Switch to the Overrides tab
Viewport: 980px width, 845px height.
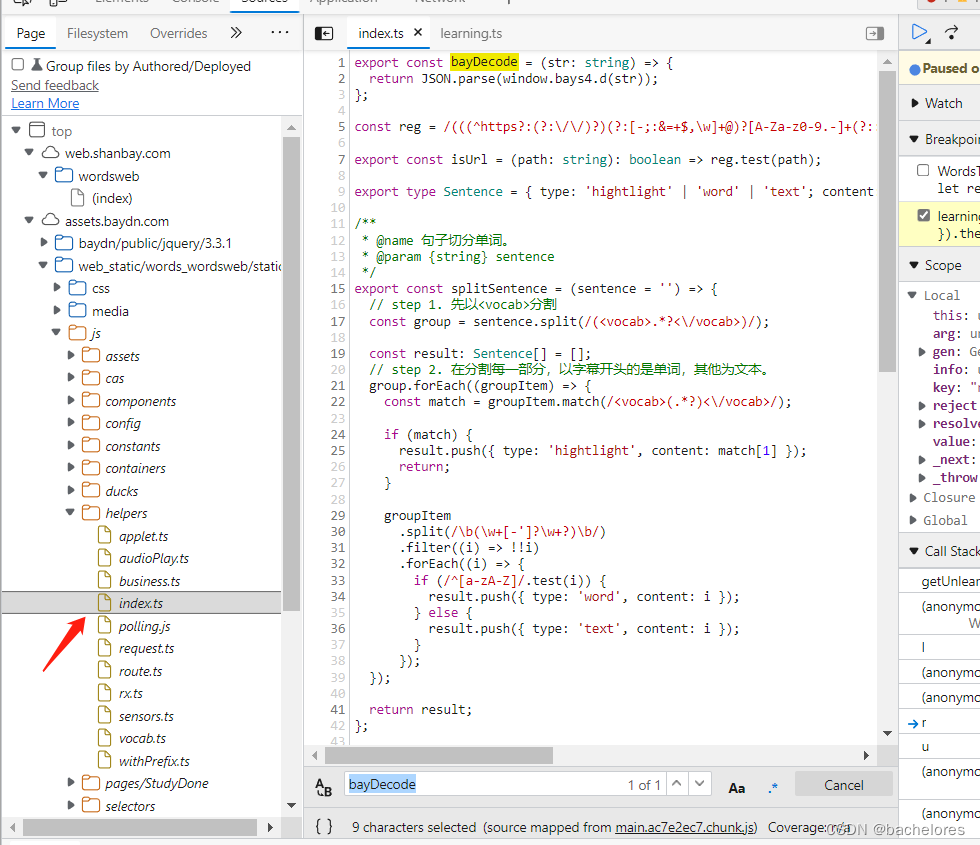pyautogui.click(x=179, y=33)
